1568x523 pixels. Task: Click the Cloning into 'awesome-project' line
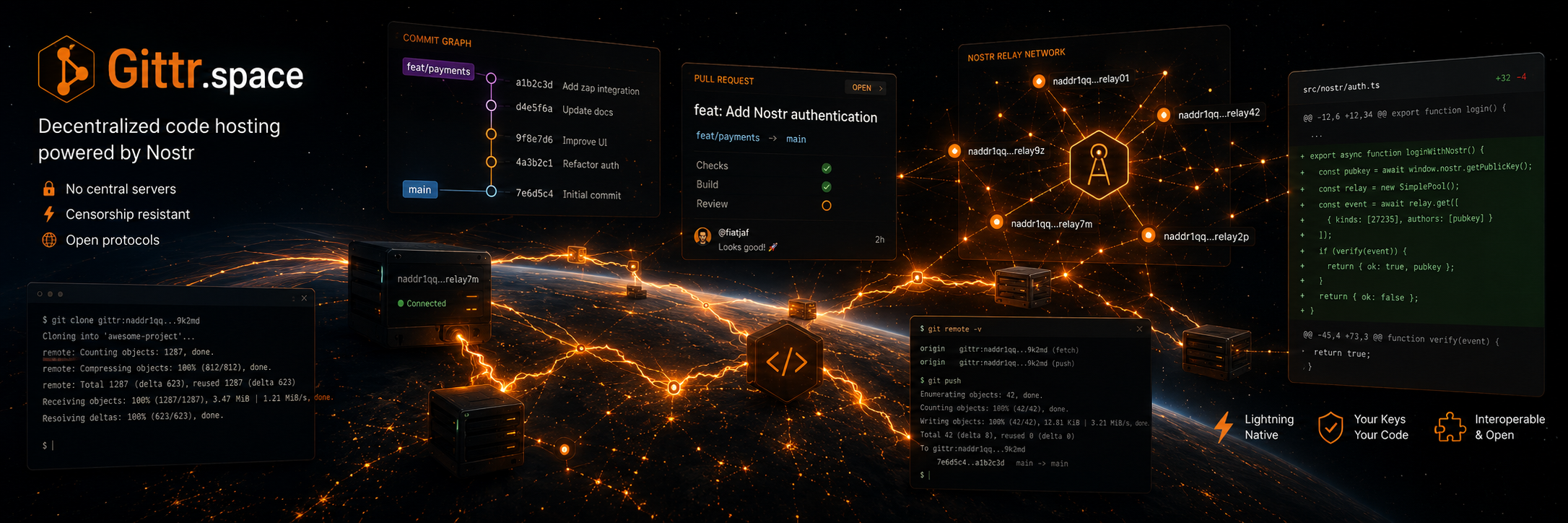coord(118,336)
